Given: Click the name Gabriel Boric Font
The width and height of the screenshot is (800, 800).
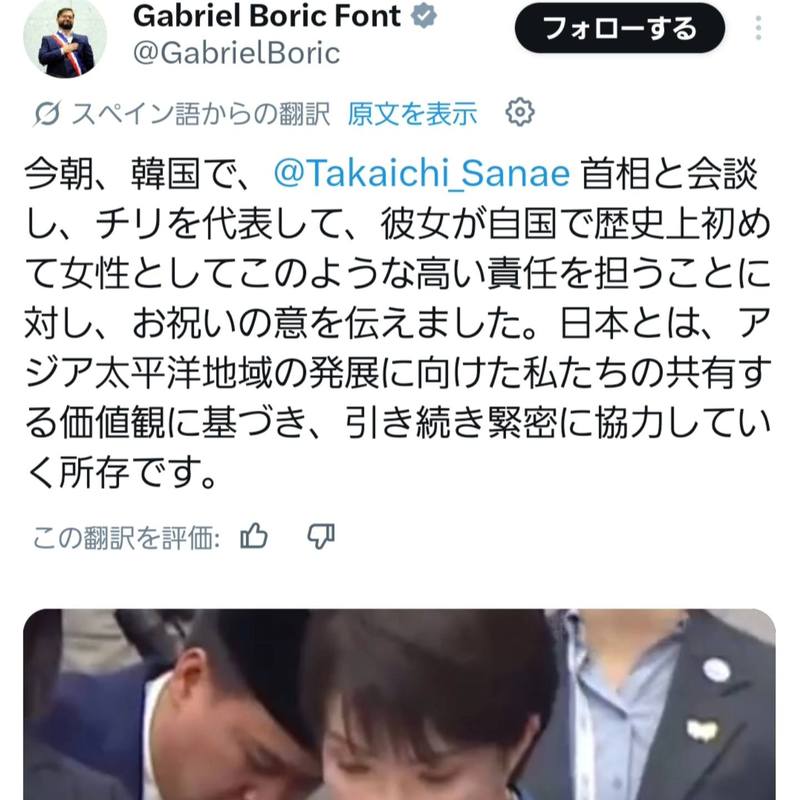Looking at the screenshot, I should pyautogui.click(x=266, y=16).
